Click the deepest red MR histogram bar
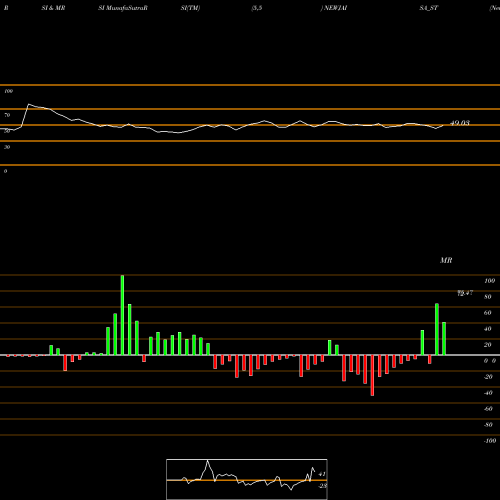500x500 pixels. [372, 375]
